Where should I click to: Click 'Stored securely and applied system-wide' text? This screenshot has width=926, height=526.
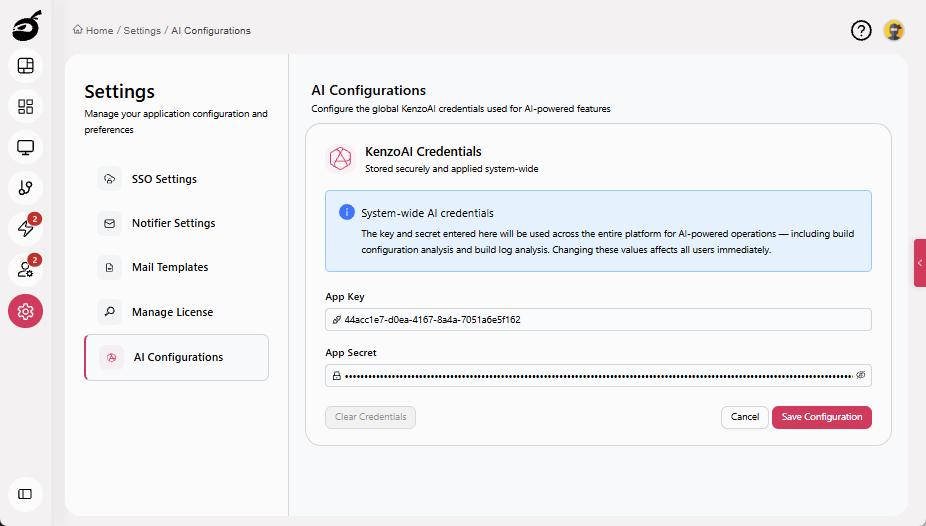point(452,169)
